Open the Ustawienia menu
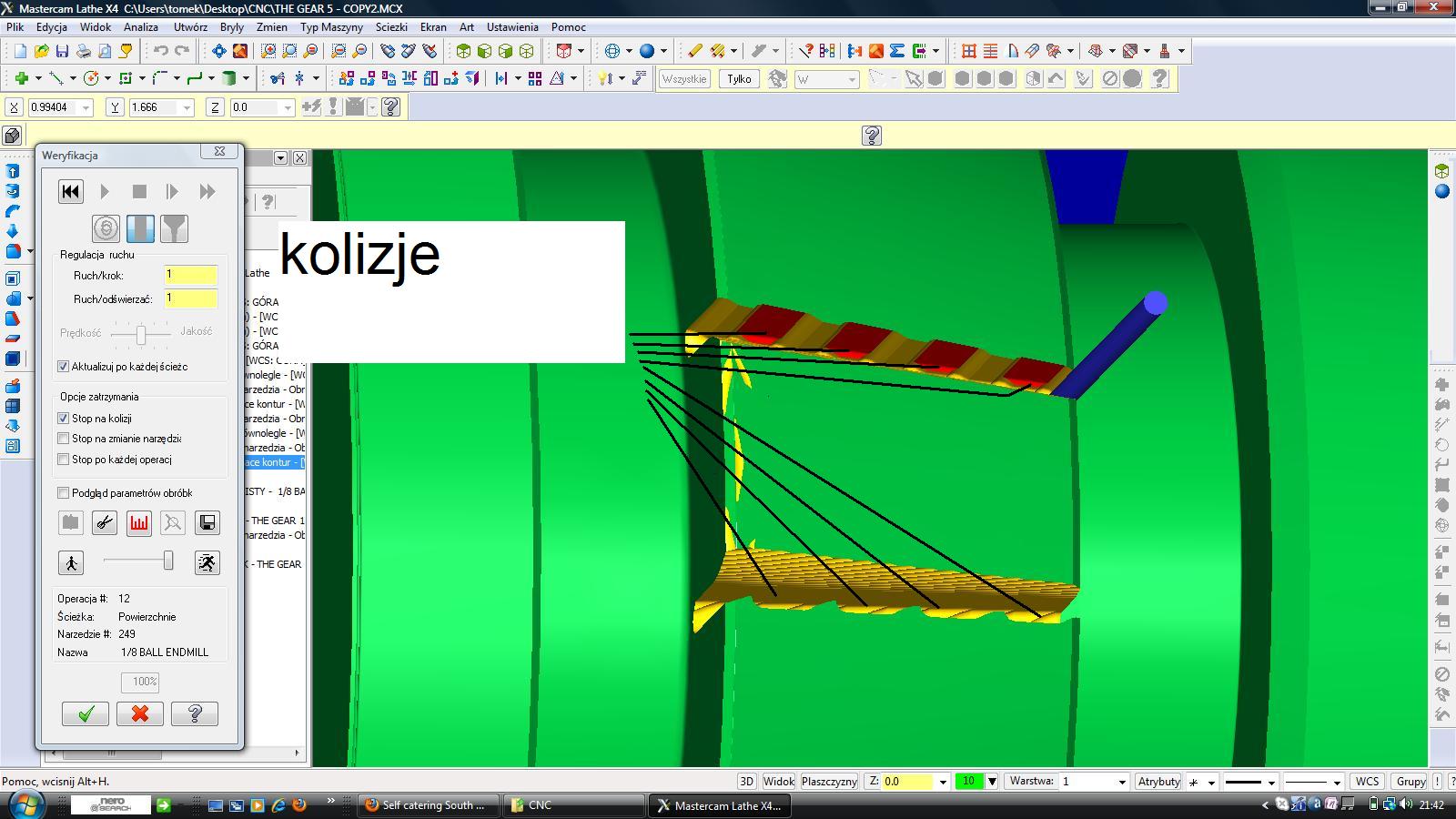The height and width of the screenshot is (819, 1456). click(512, 27)
